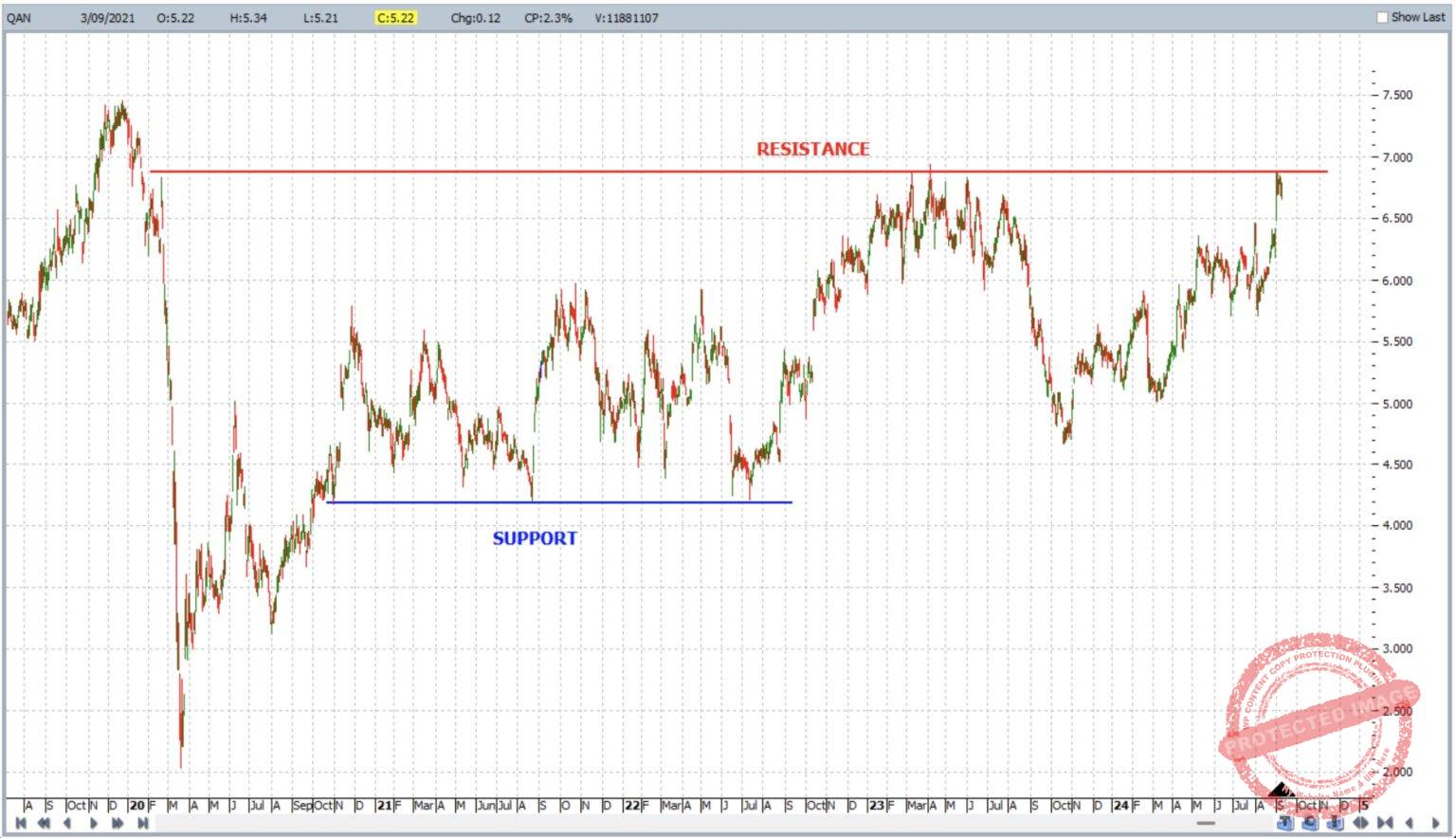Click the bold 24 year marker
Viewport: 1456px width, 838px height.
point(1121,806)
